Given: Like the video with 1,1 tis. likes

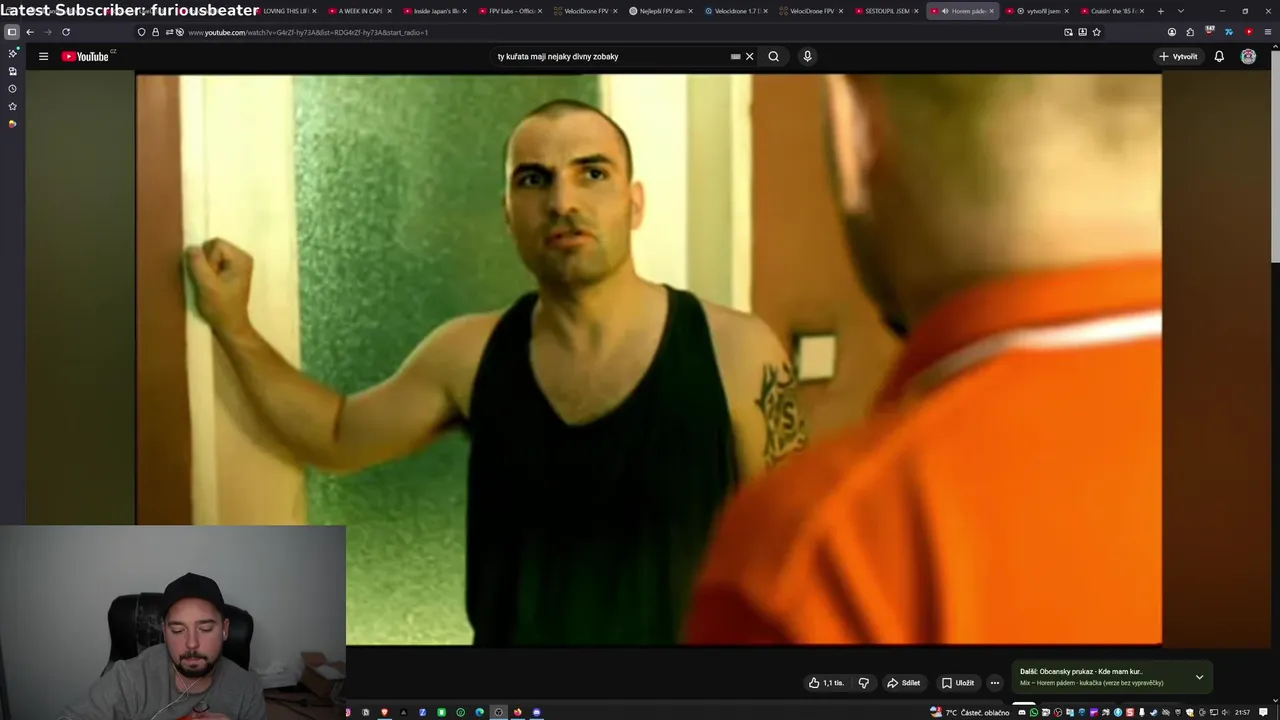Looking at the screenshot, I should [x=826, y=683].
